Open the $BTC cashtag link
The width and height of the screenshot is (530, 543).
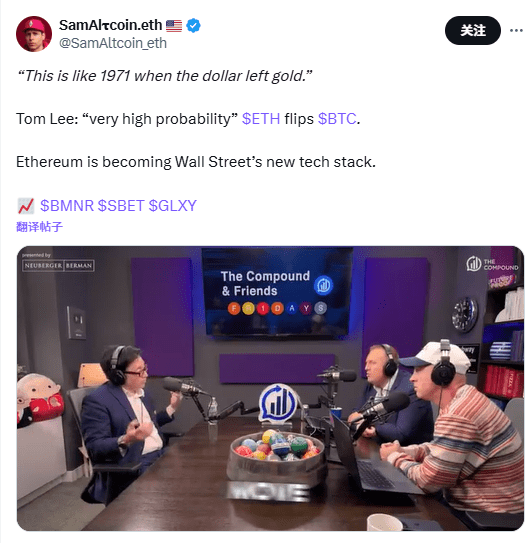337,119
